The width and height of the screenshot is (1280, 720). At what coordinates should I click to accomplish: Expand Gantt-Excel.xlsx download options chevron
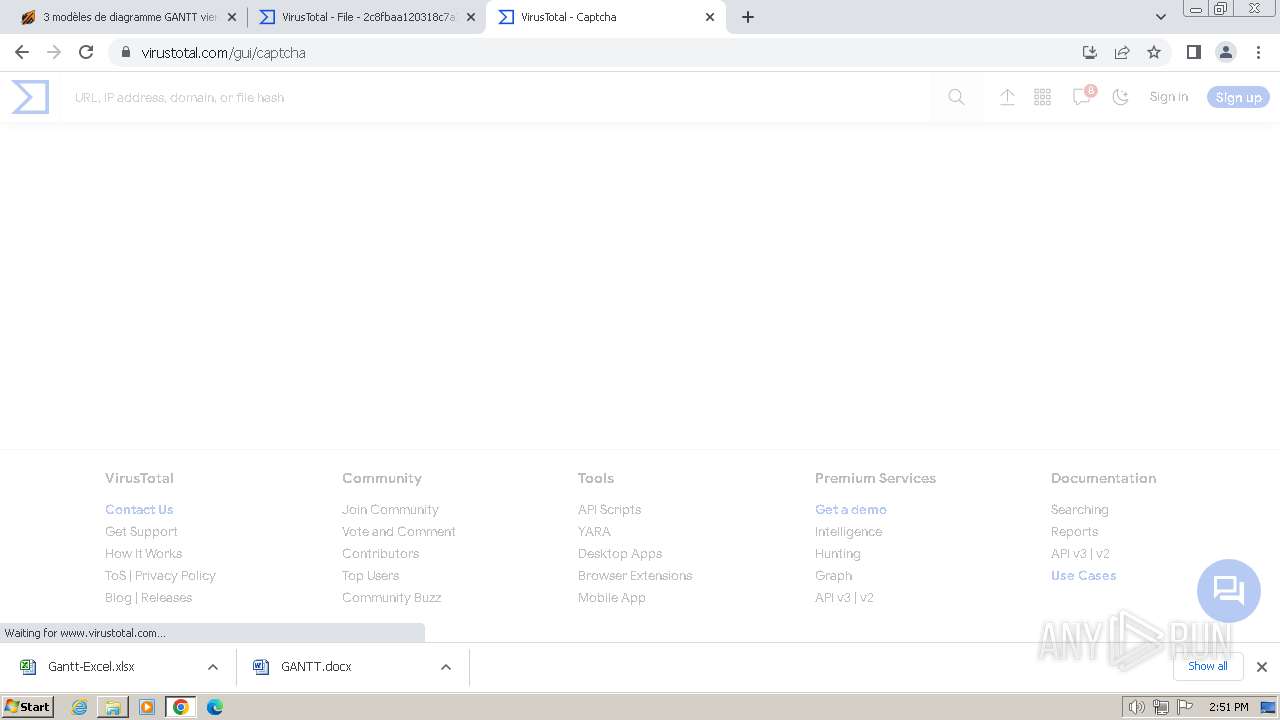coord(212,667)
